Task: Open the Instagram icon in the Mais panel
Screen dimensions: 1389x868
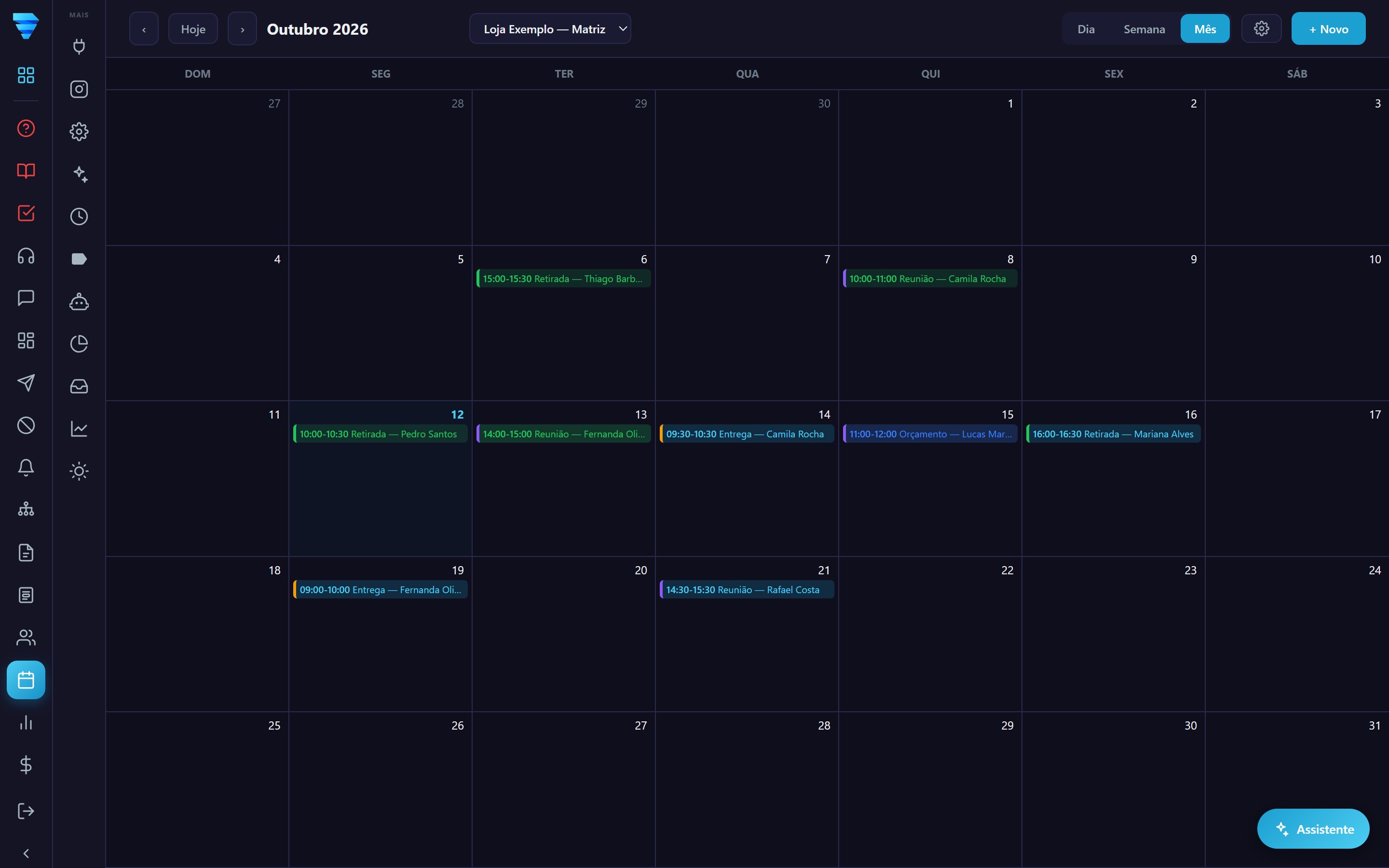Action: pos(79,89)
